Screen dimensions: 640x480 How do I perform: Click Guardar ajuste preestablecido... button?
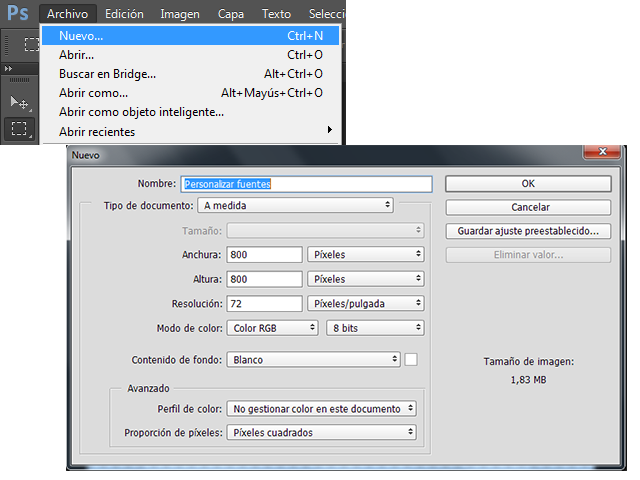[x=528, y=231]
